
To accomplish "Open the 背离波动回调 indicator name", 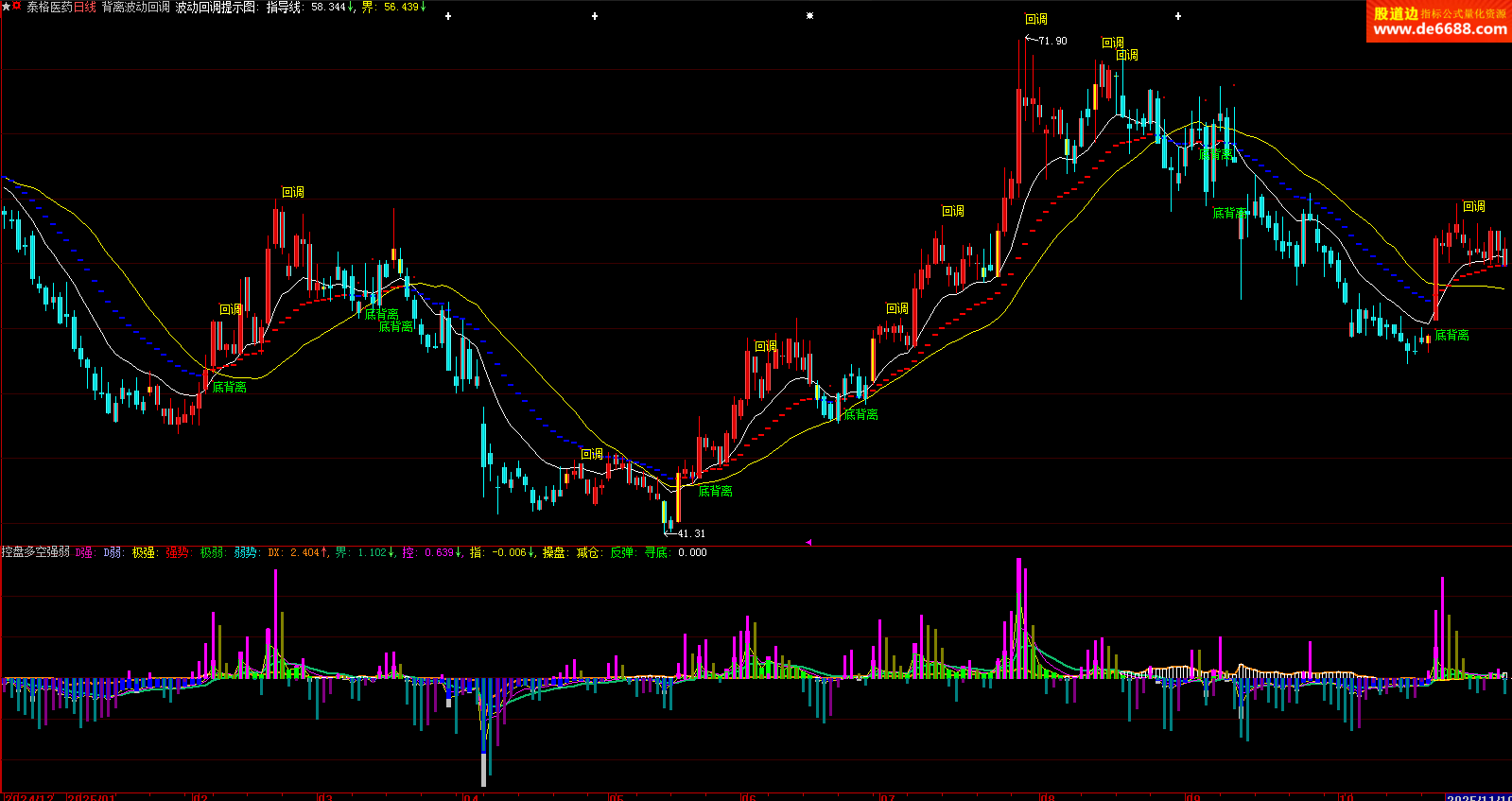I will pos(136,7).
